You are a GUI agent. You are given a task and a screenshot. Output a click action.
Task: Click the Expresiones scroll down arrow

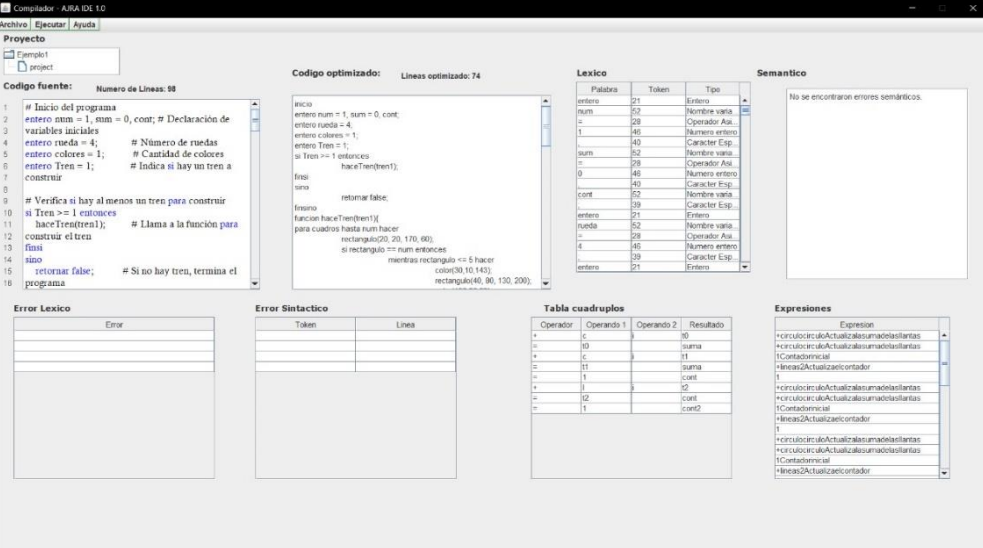click(944, 473)
